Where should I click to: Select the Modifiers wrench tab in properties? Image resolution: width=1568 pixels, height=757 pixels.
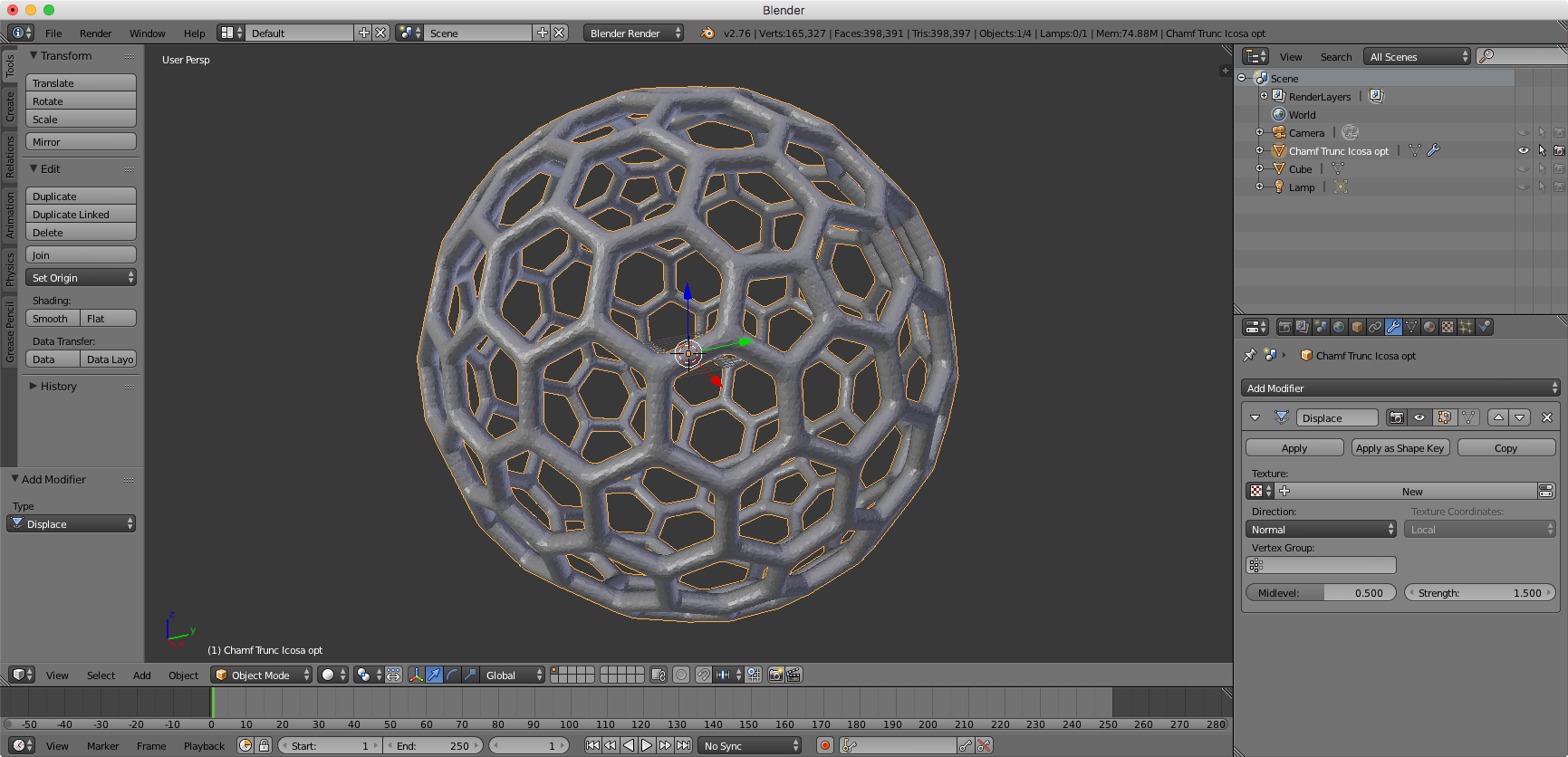point(1393,327)
